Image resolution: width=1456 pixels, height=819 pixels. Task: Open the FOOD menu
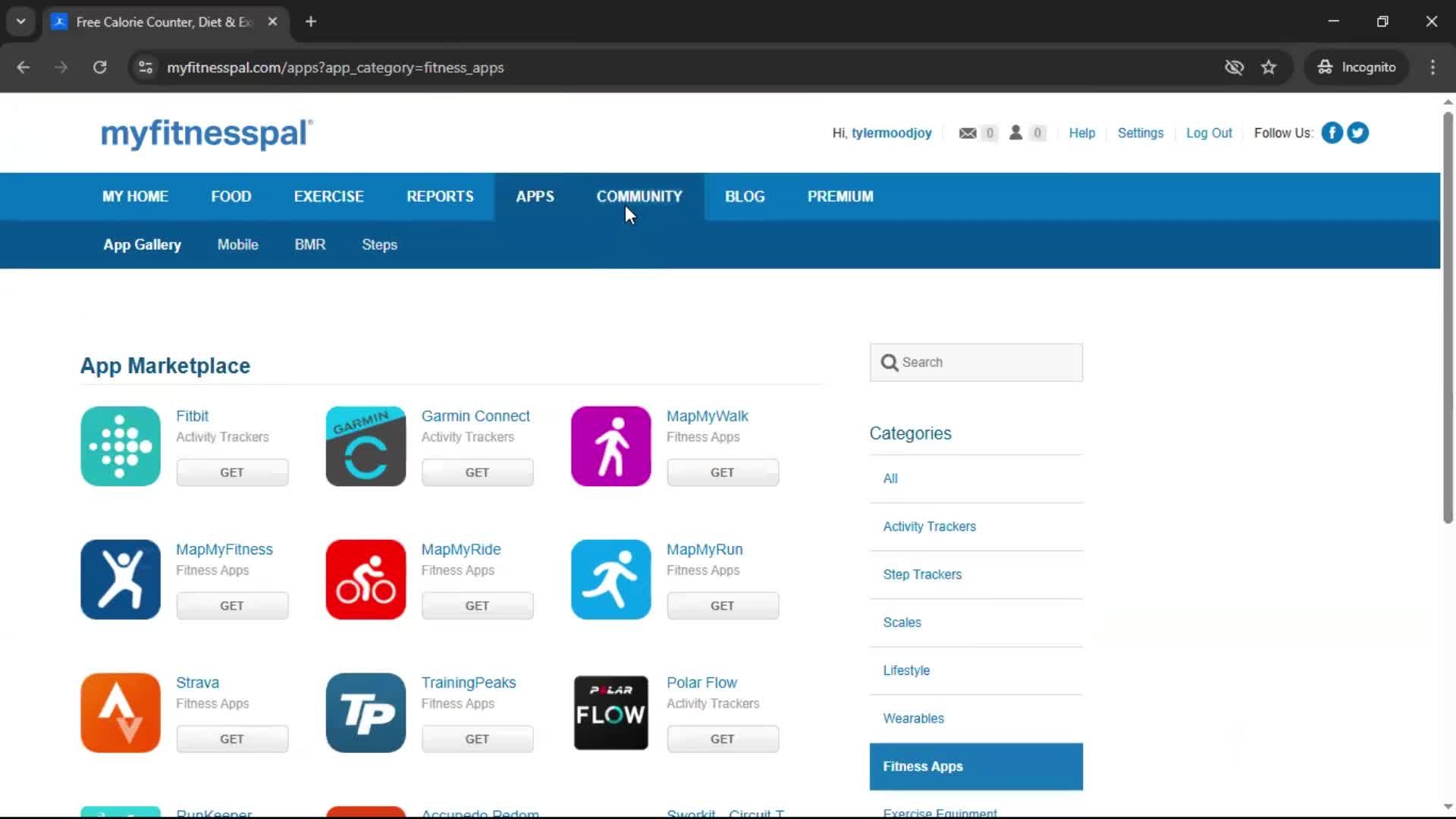tap(231, 196)
